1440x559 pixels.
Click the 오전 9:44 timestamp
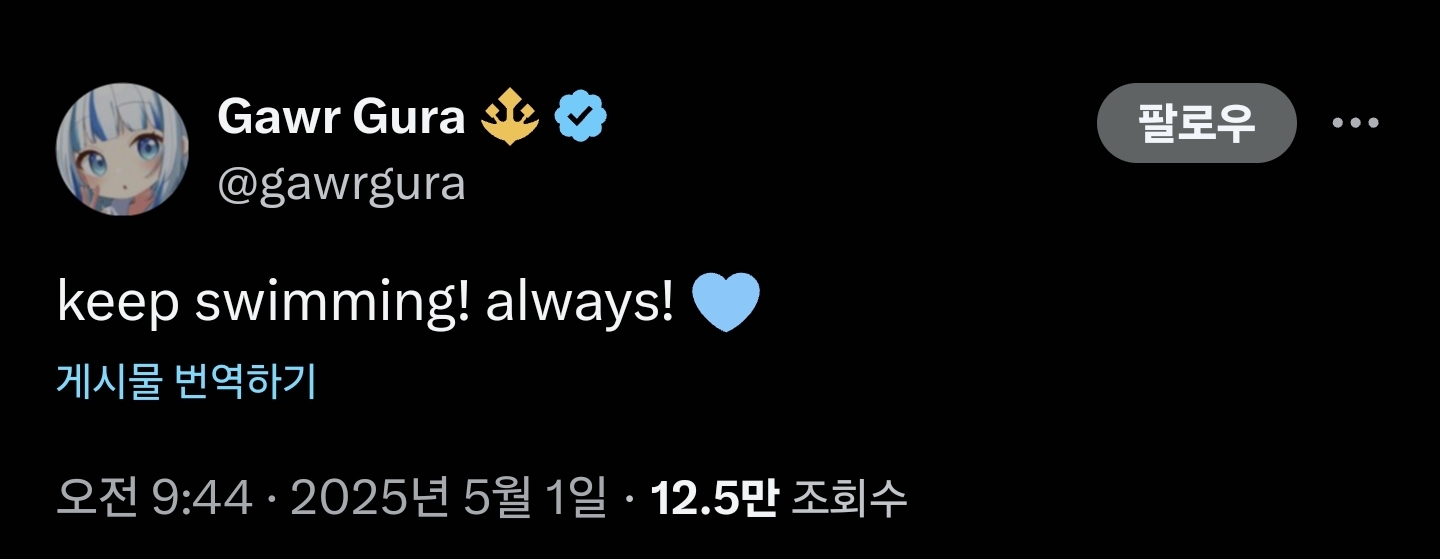pos(154,497)
